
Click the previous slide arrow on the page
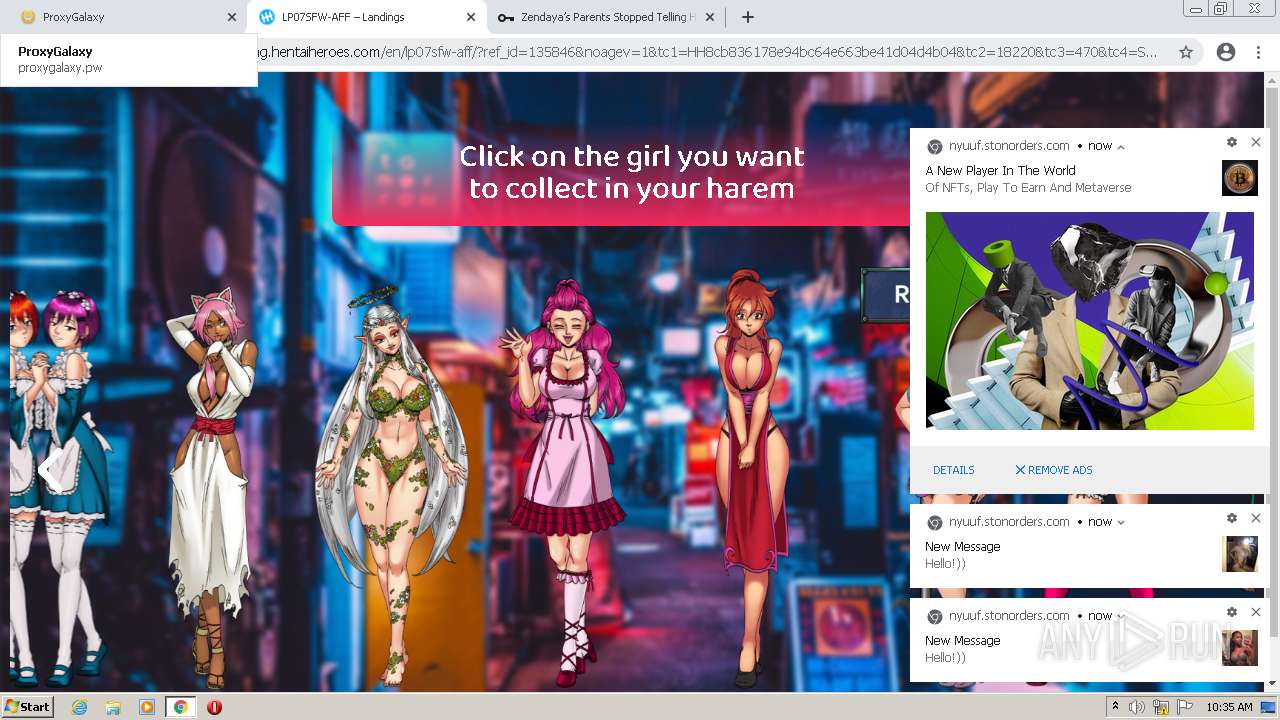click(50, 469)
